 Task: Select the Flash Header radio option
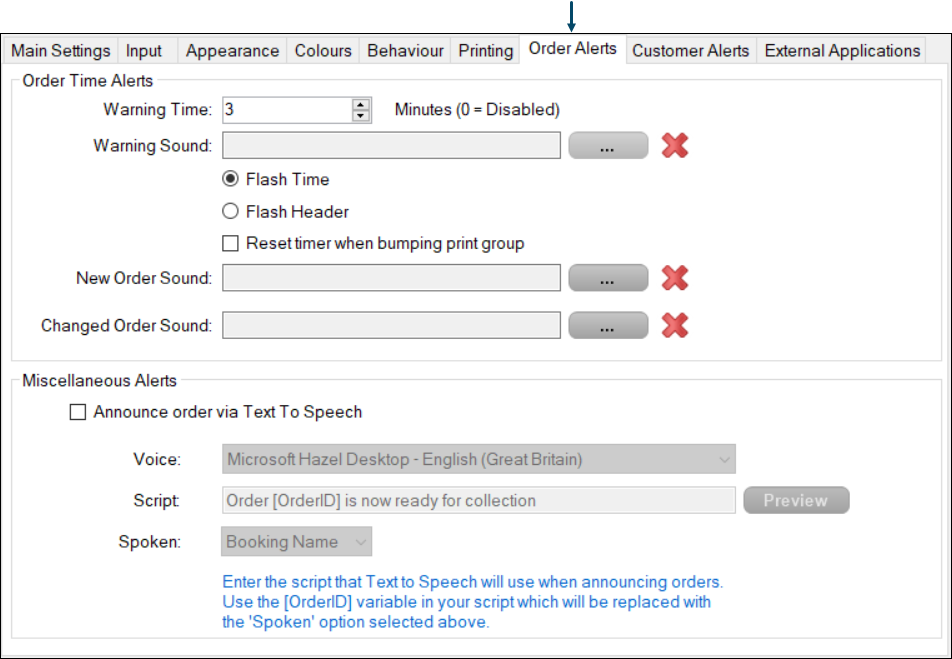pyautogui.click(x=231, y=212)
